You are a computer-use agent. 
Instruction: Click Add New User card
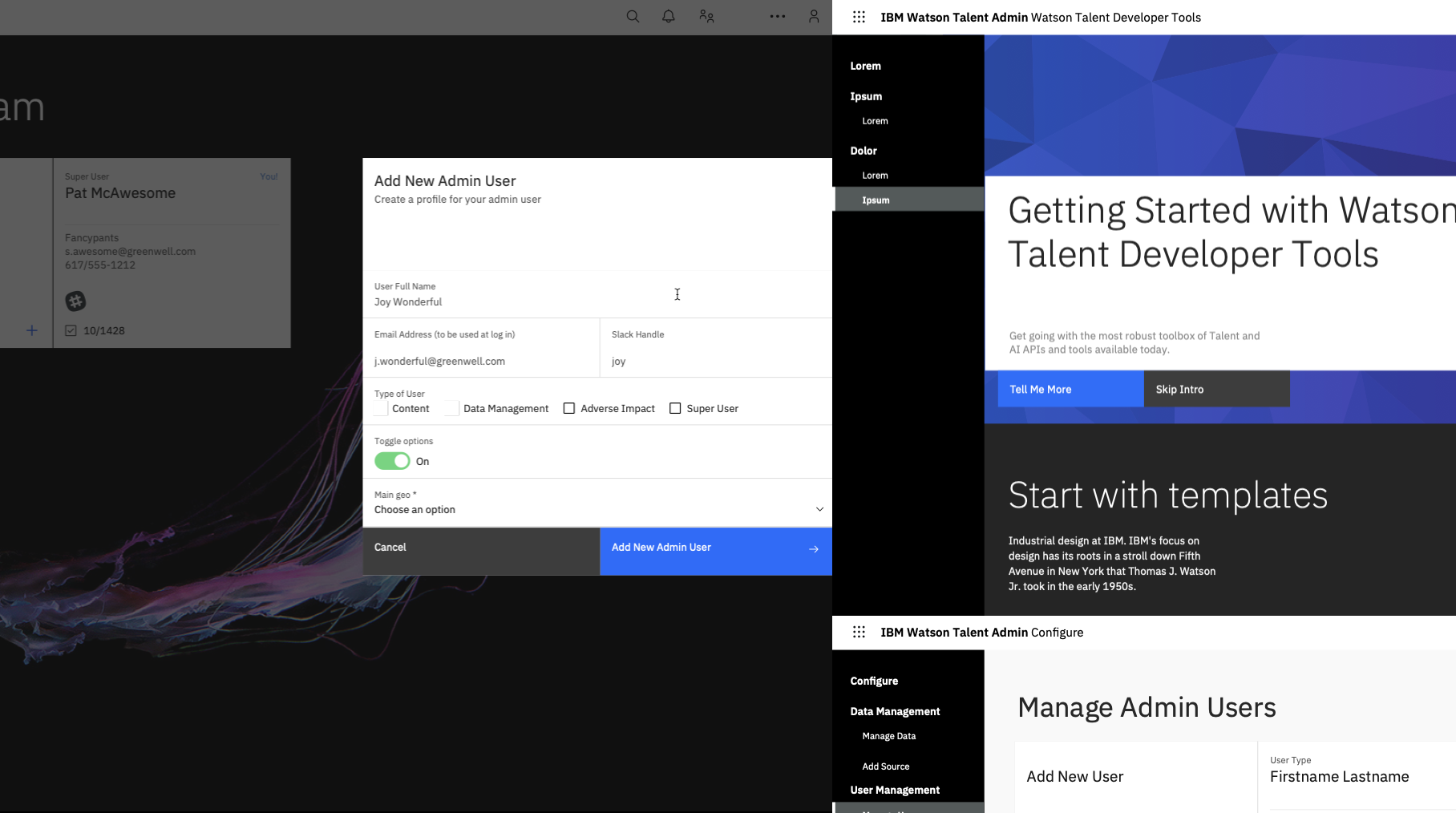[1135, 777]
